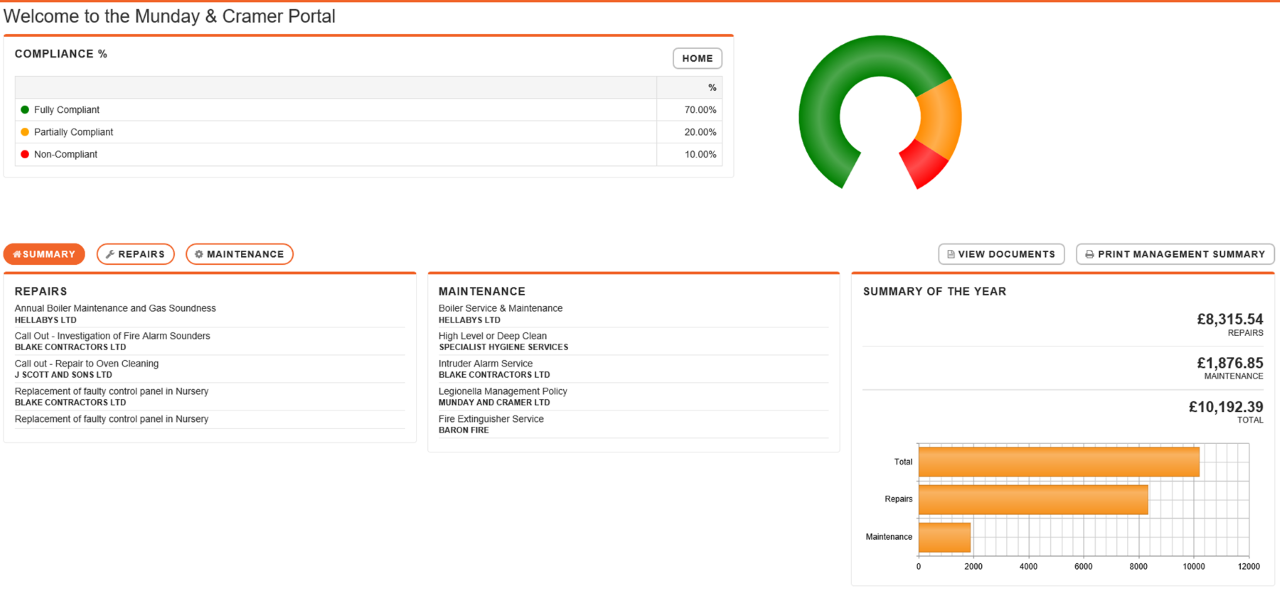Image resolution: width=1280 pixels, height=591 pixels.
Task: Click the red Non-Compliant dot
Action: tap(25, 154)
